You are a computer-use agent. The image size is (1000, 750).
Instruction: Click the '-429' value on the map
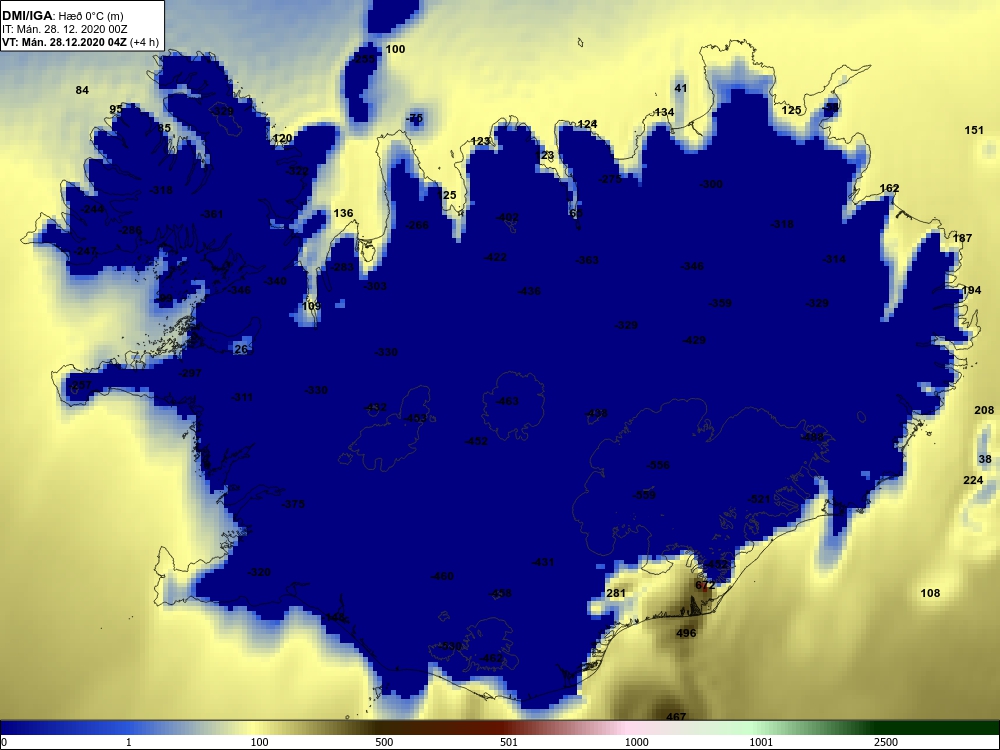(694, 341)
